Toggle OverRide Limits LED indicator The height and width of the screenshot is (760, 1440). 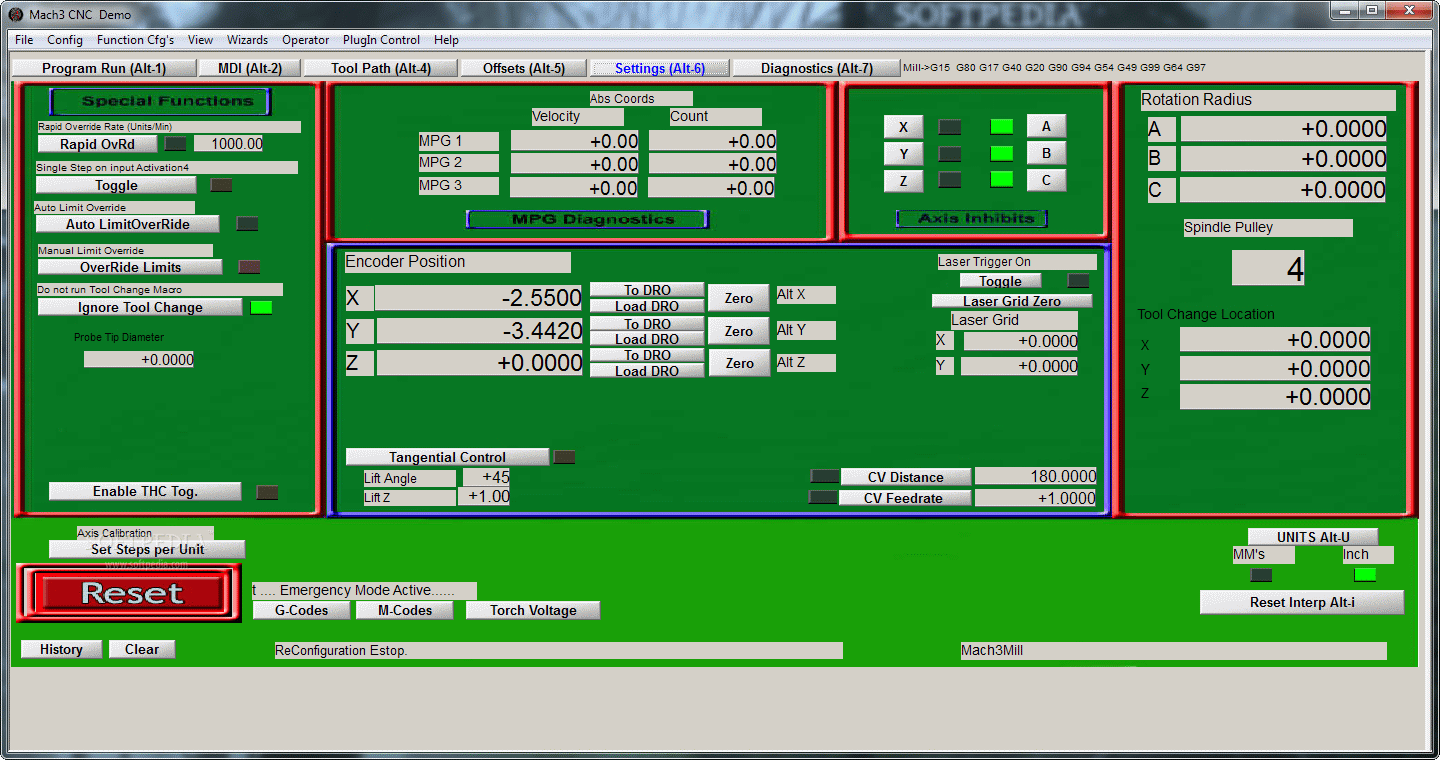[249, 267]
